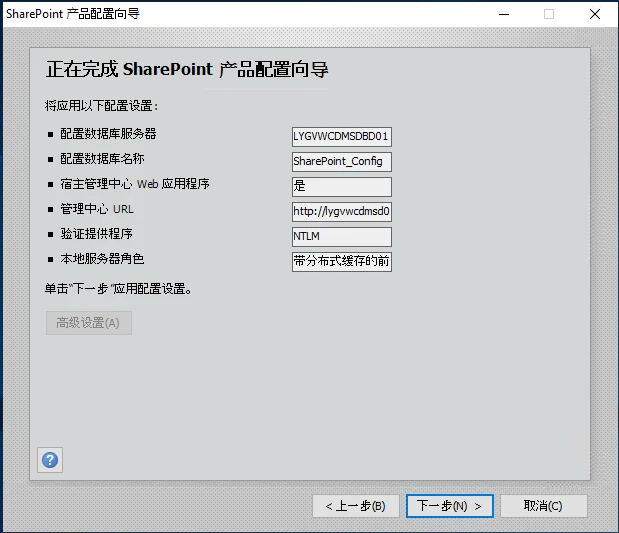This screenshot has width=619, height=533.
Task: Click the label 宿主管理中心 Web 应用程序
Action: [x=135, y=184]
